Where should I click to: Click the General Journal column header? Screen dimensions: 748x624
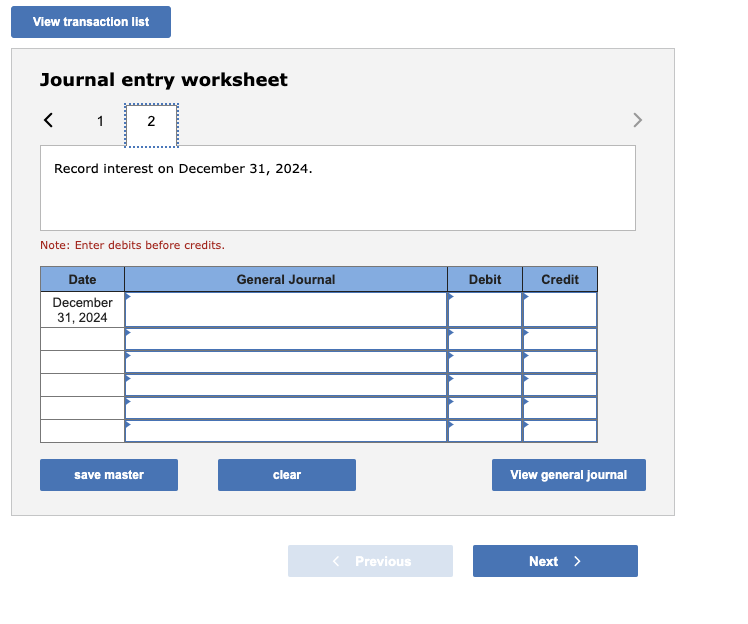(286, 280)
